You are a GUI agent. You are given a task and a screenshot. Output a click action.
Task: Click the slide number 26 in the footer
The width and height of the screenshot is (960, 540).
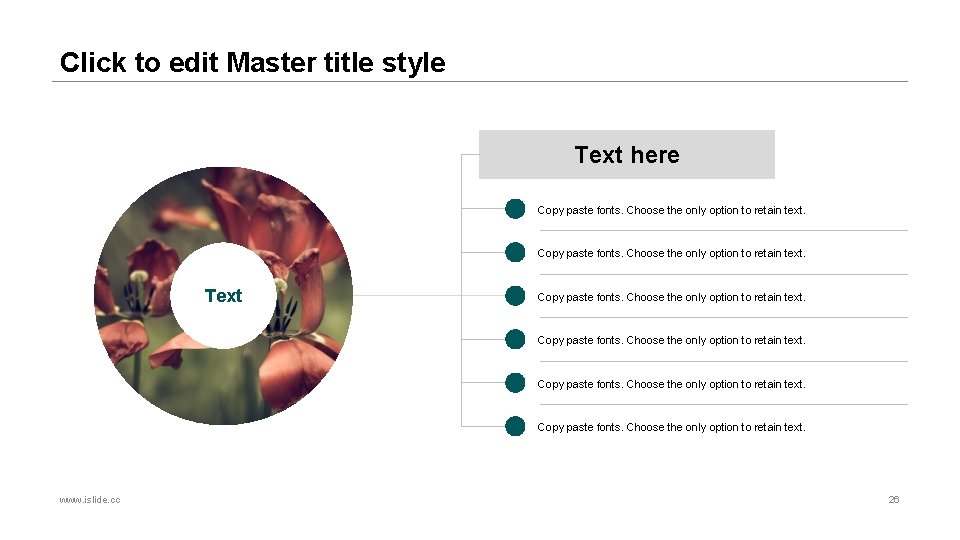point(894,500)
